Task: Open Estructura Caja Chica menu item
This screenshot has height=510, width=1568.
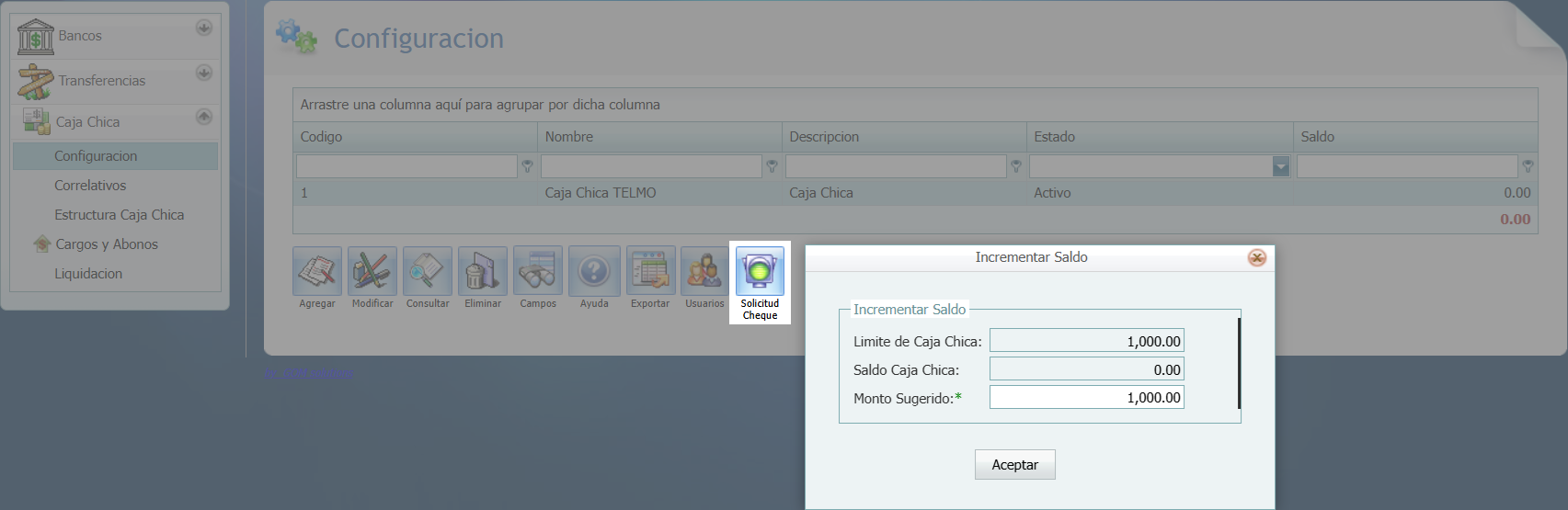Action: 119,215
